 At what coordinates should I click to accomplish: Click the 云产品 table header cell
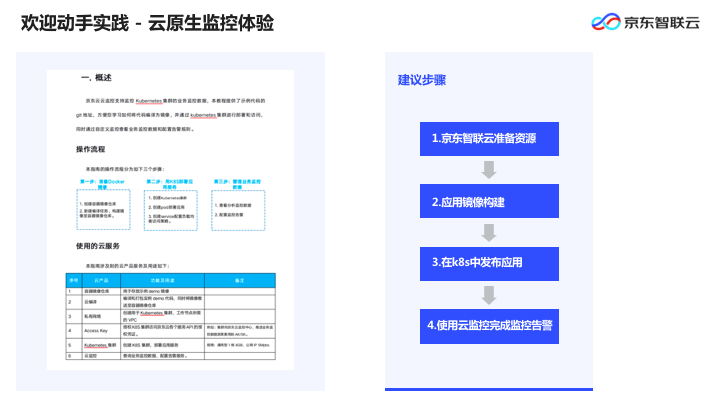[x=101, y=280]
